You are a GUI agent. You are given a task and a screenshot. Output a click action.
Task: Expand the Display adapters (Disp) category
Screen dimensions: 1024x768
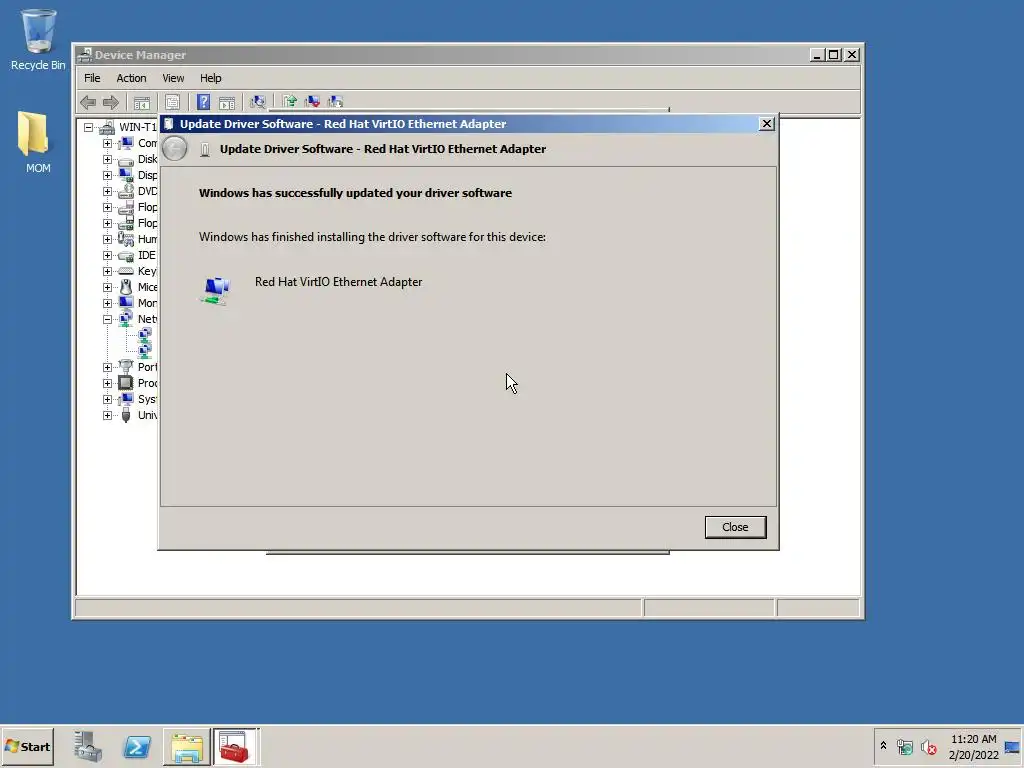tap(107, 175)
